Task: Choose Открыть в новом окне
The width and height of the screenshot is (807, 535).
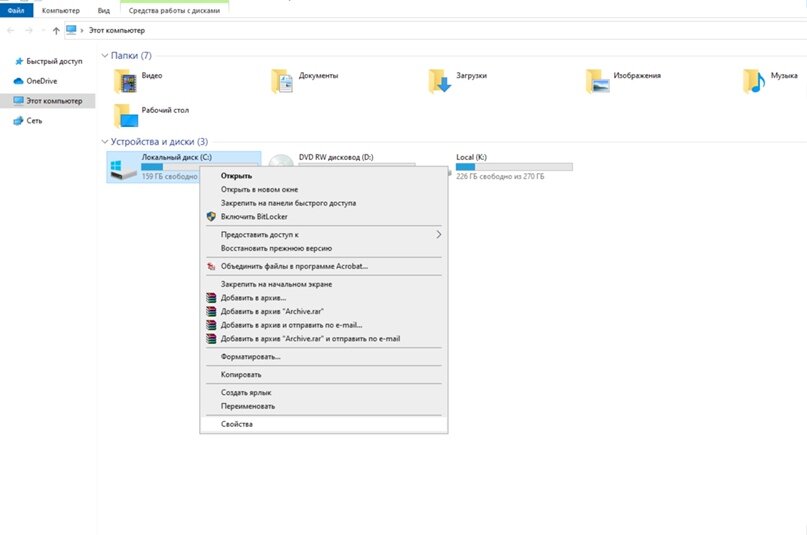Action: [x=324, y=189]
